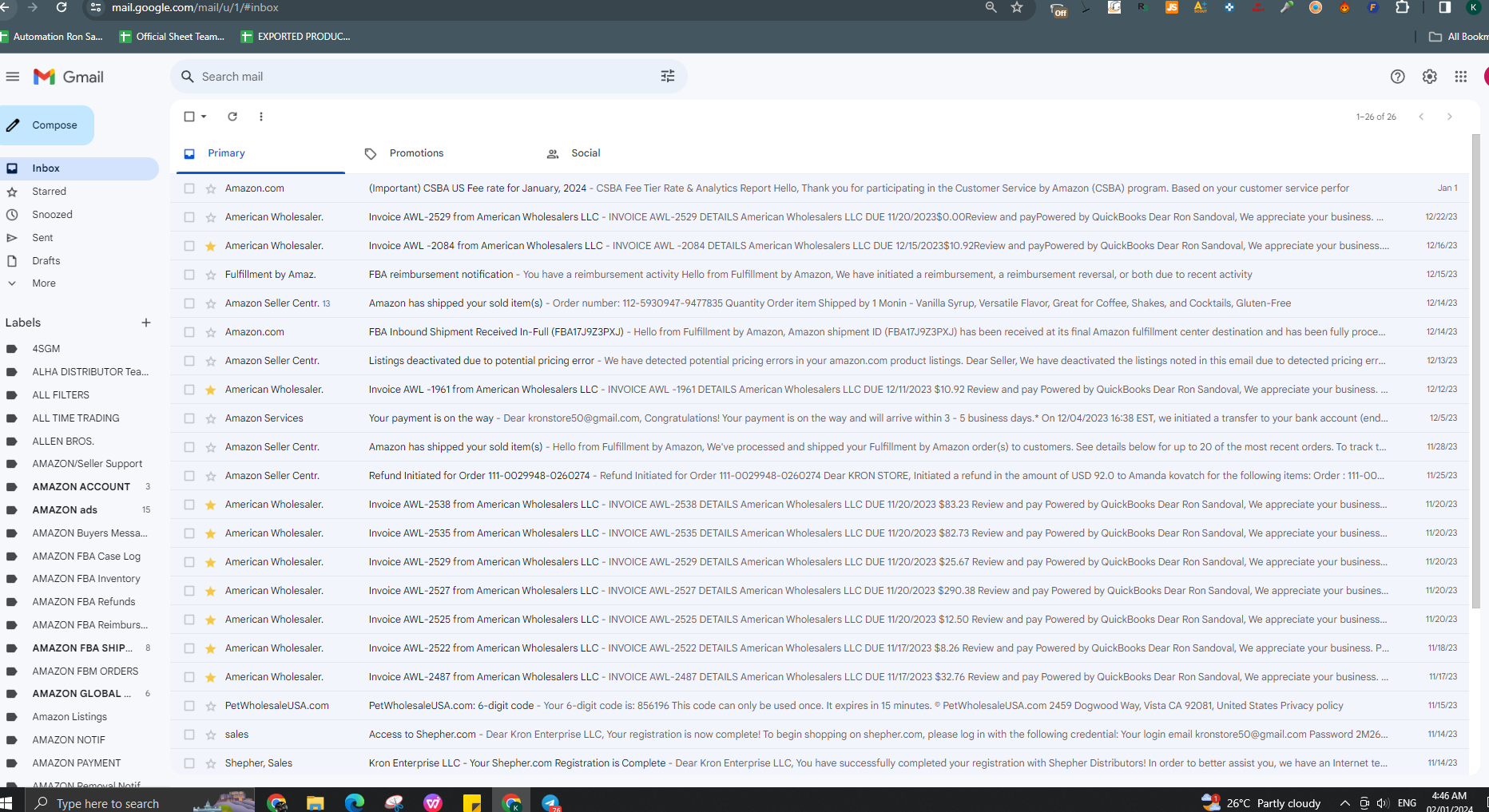Open search options filter icon in search bar
This screenshot has height=812, width=1489.
pyautogui.click(x=668, y=76)
